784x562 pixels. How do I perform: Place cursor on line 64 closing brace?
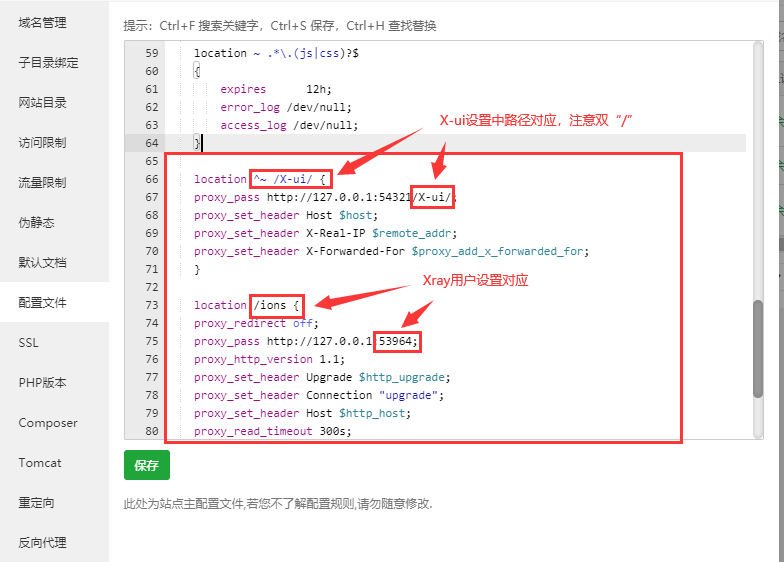point(197,143)
